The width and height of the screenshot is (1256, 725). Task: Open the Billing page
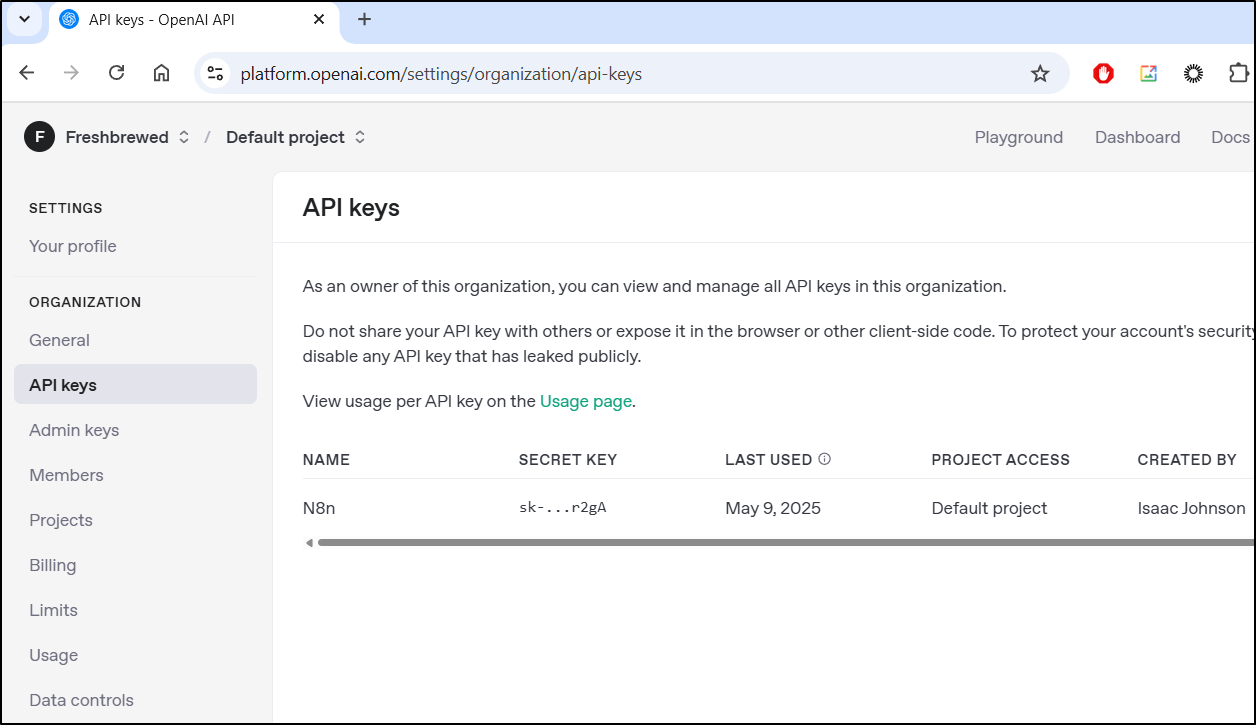coord(52,565)
